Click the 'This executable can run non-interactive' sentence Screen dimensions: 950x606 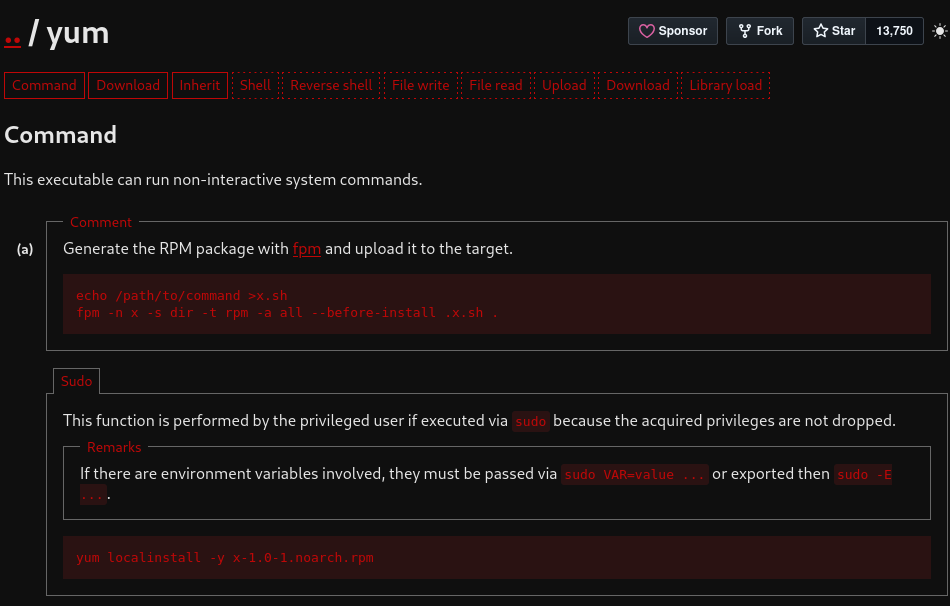point(213,180)
